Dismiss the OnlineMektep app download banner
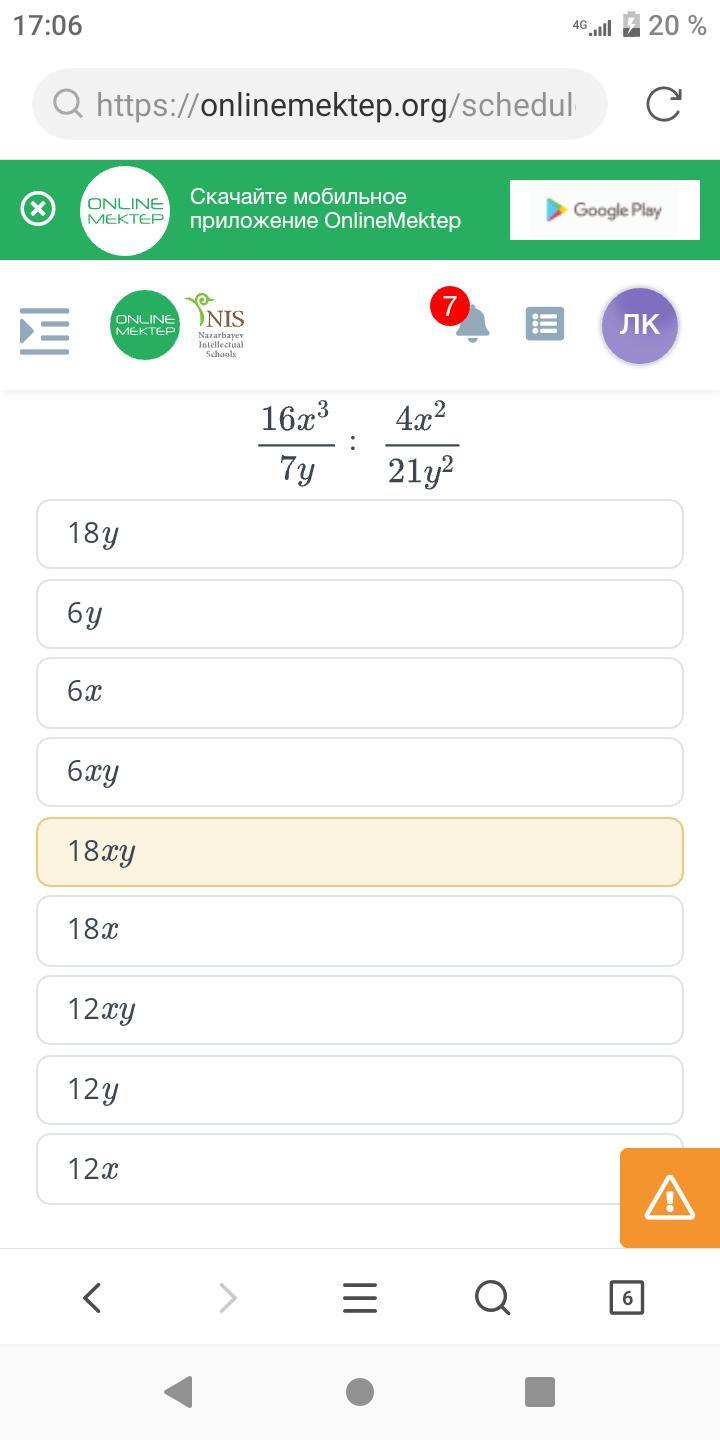The image size is (720, 1440). tap(38, 209)
